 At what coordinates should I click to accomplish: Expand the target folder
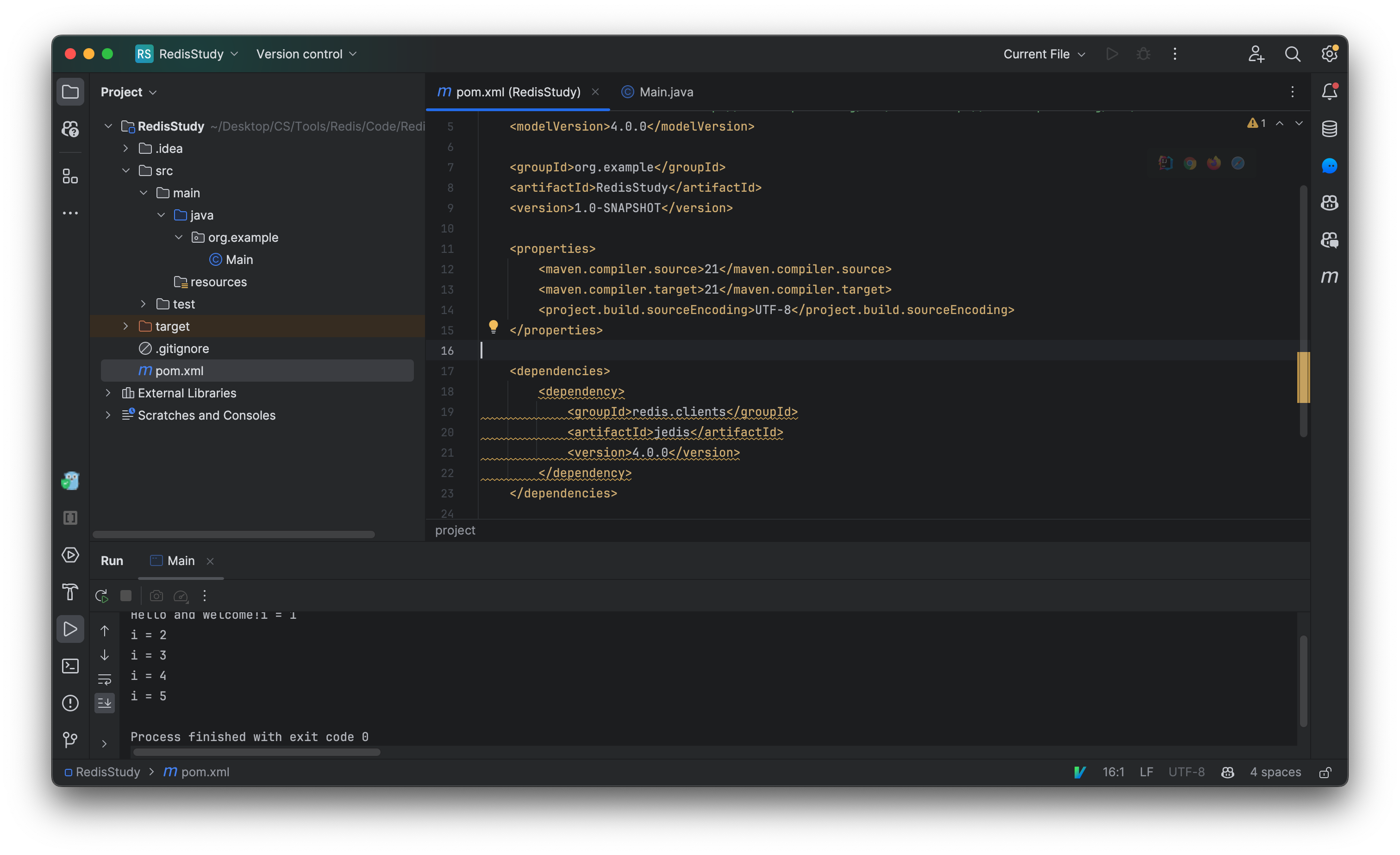(125, 327)
